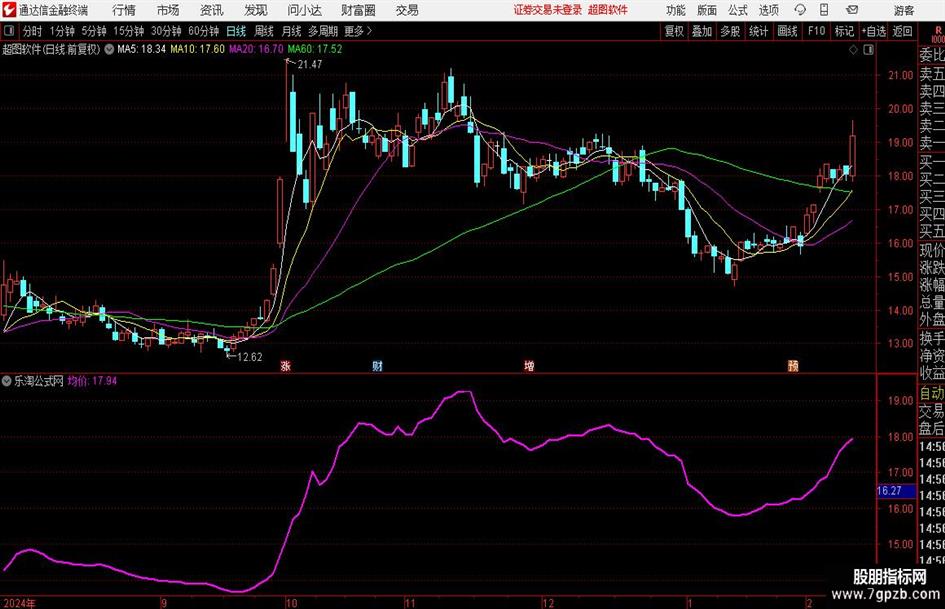This screenshot has width=945, height=609.
Task: Click the 返回 back button
Action: 902,31
